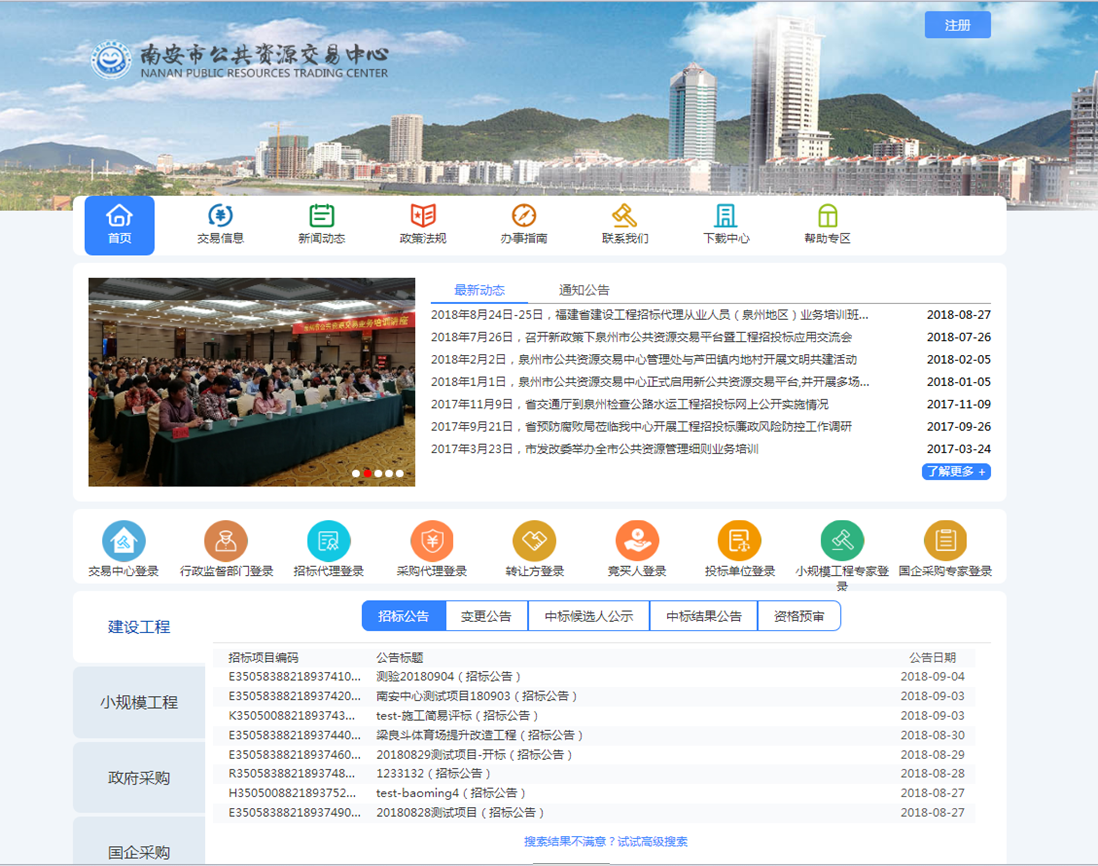Switch to 变更公告 tab
Image resolution: width=1098 pixels, height=866 pixels.
click(x=486, y=616)
